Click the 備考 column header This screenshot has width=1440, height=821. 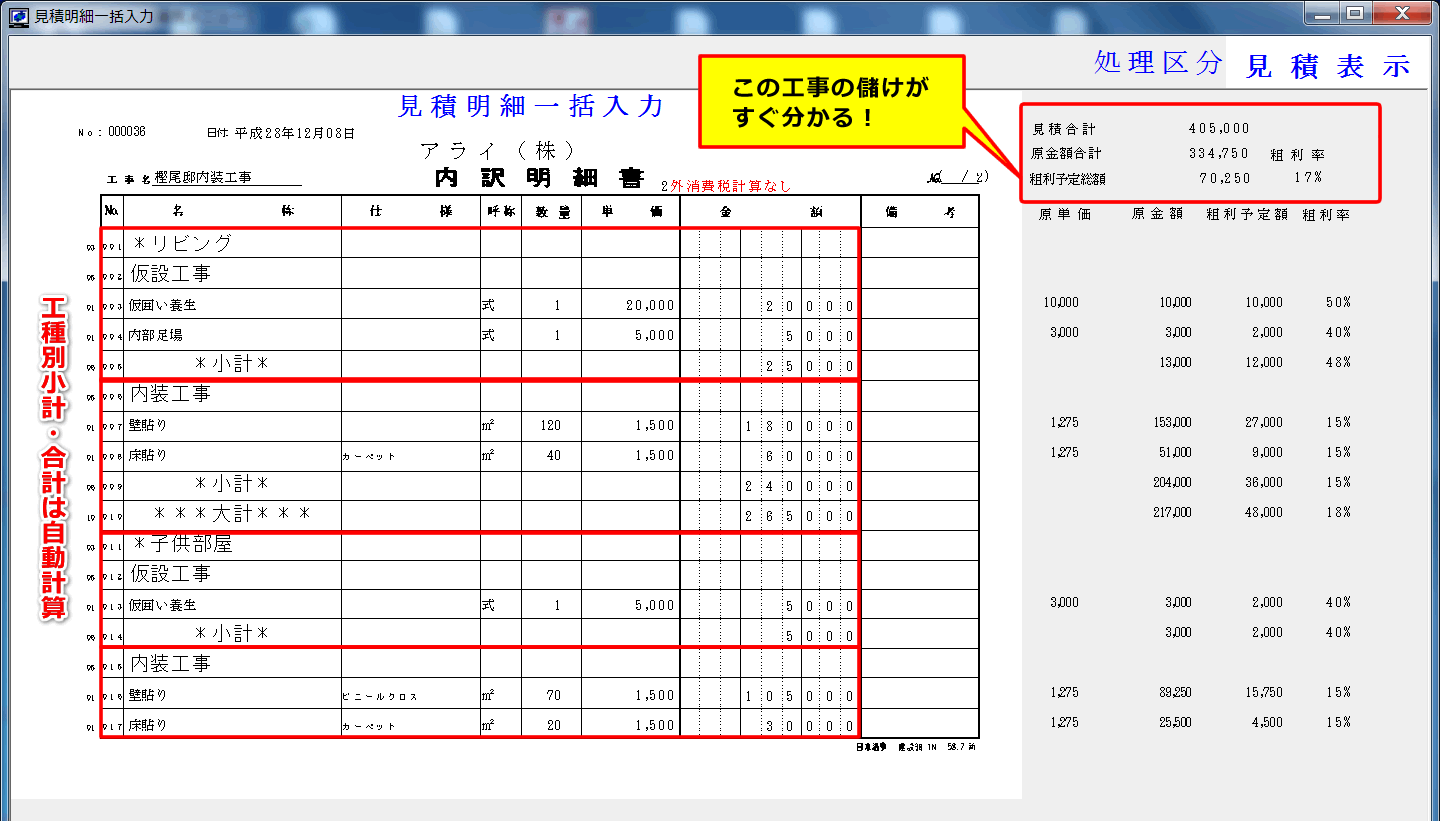coord(918,211)
